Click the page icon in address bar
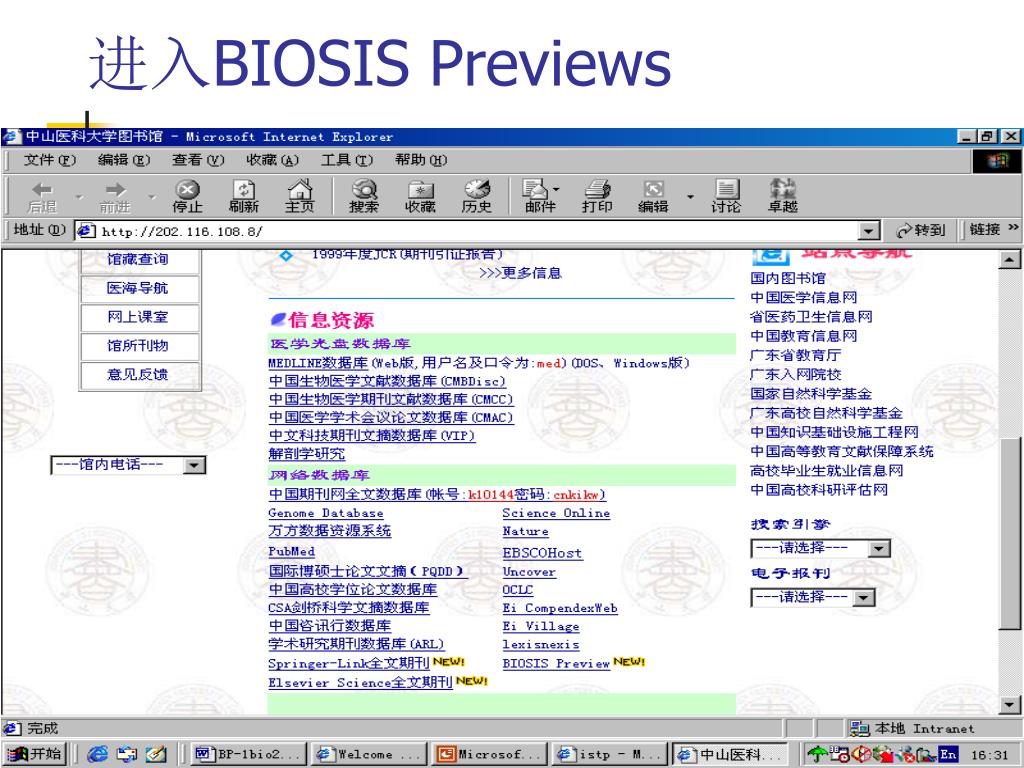 tap(86, 231)
